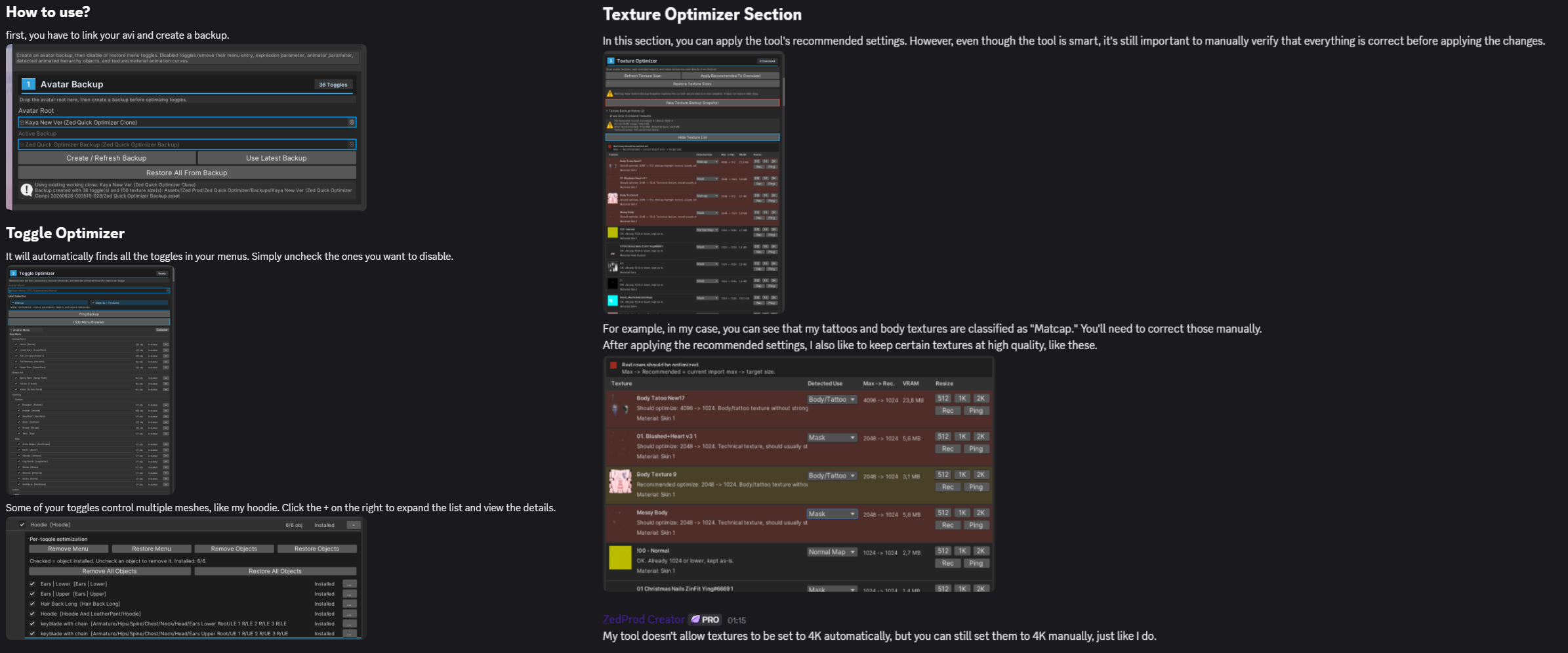The image size is (1568, 653).
Task: Click the Detected Use column header
Action: click(825, 383)
